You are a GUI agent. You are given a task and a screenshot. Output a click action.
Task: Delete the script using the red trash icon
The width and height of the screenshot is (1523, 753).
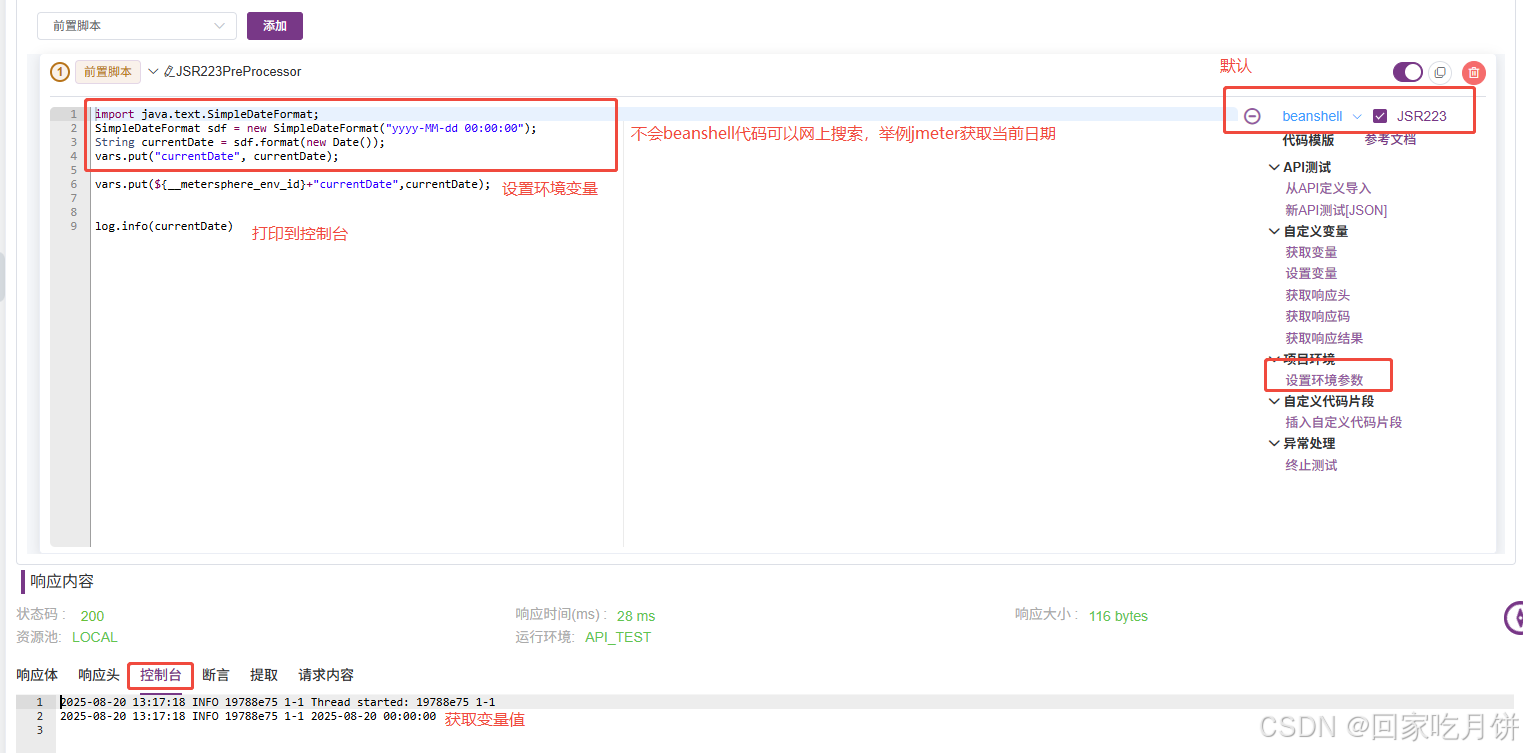tap(1473, 72)
